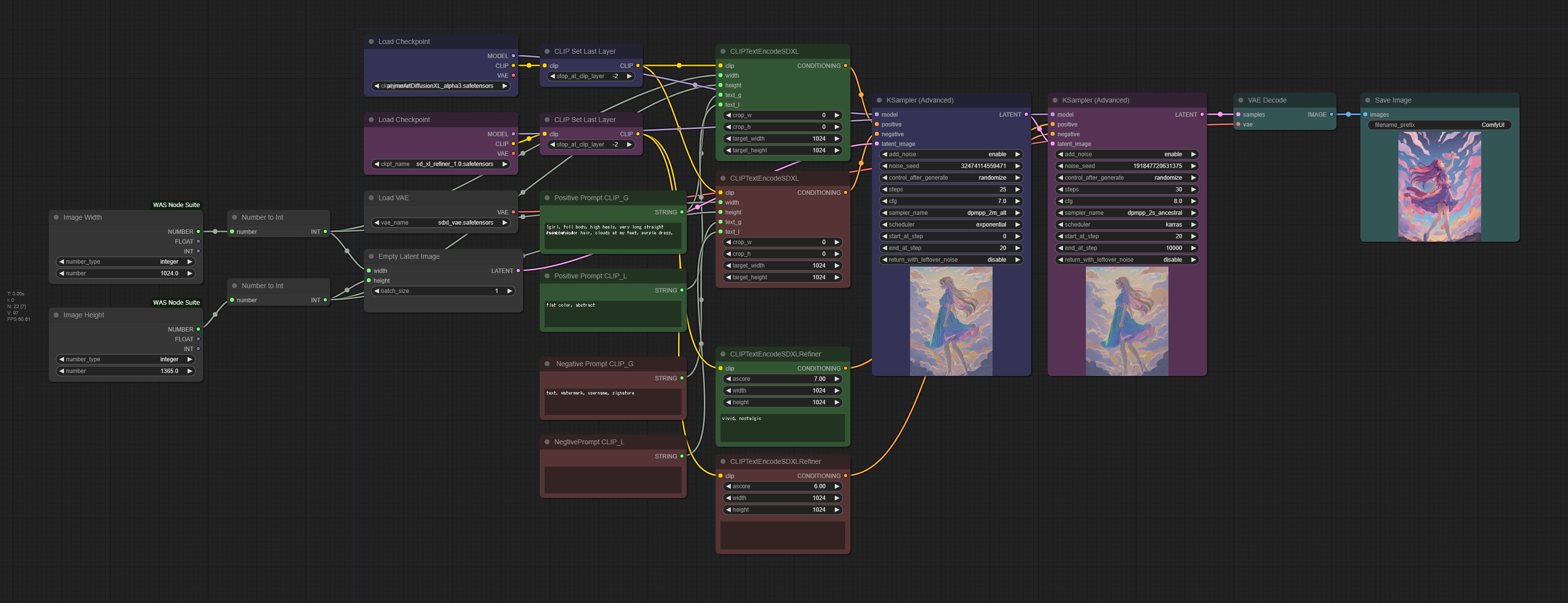The width and height of the screenshot is (1568, 603).
Task: Decrease the cfg 8.0 value with its left arrow
Action: [x=1060, y=201]
